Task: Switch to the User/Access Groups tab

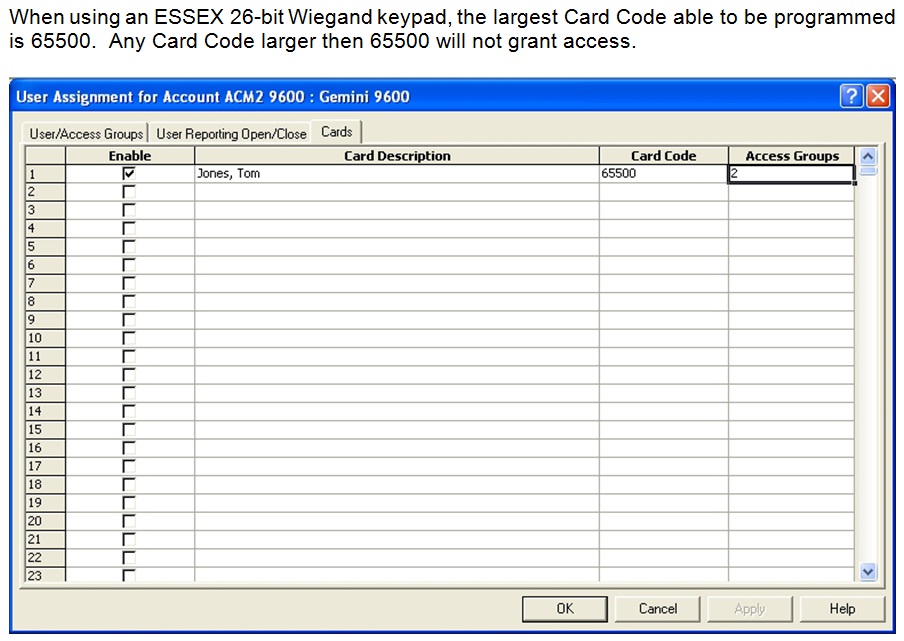Action: 86,133
